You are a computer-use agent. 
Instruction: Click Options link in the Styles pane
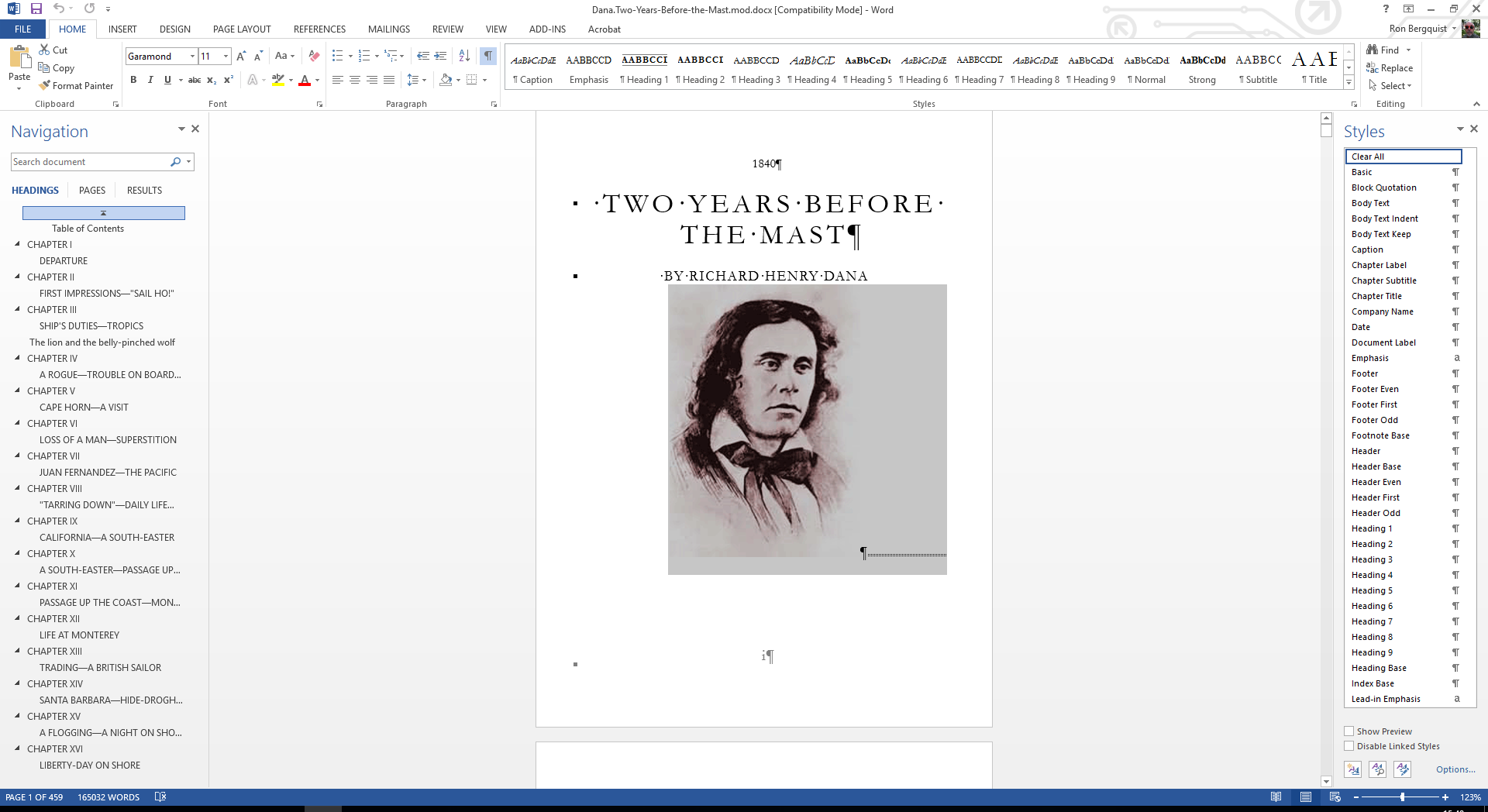tap(1455, 769)
